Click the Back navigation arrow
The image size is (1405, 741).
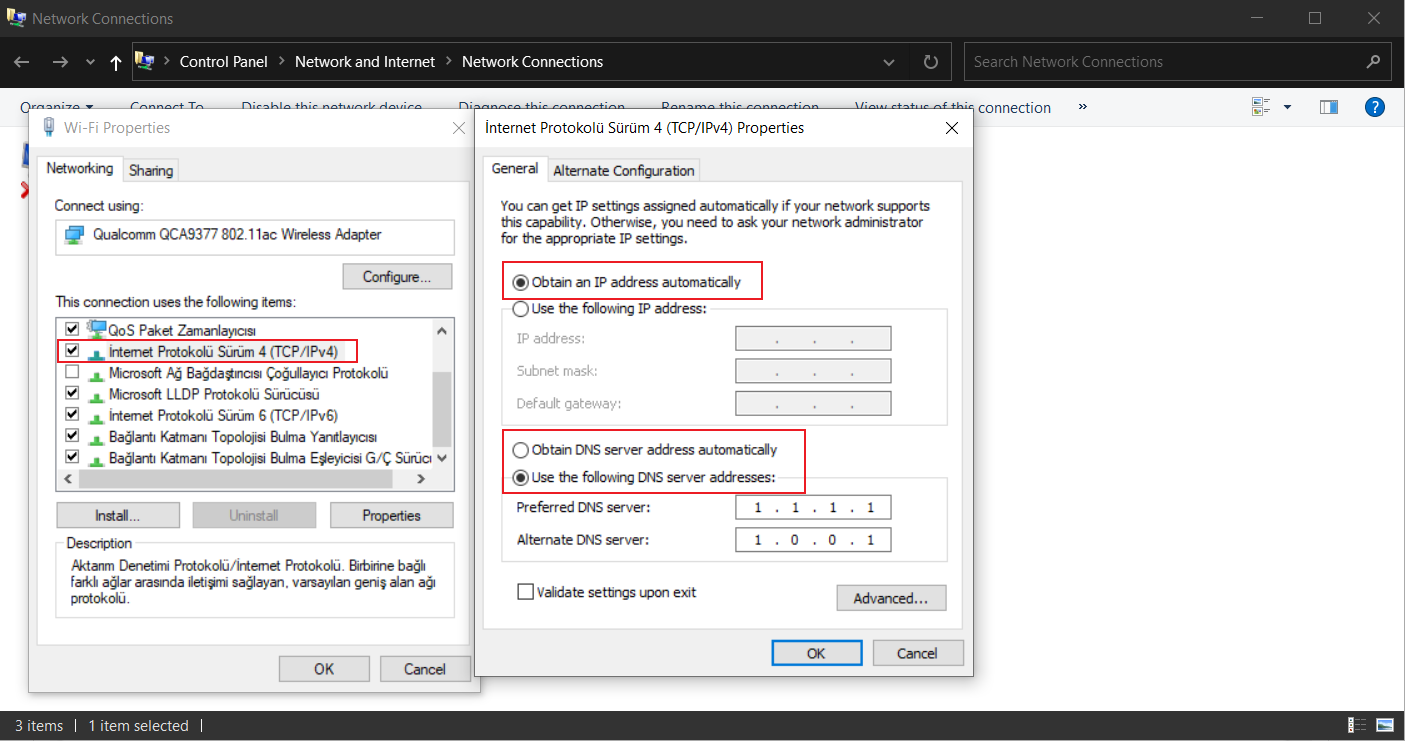[22, 62]
